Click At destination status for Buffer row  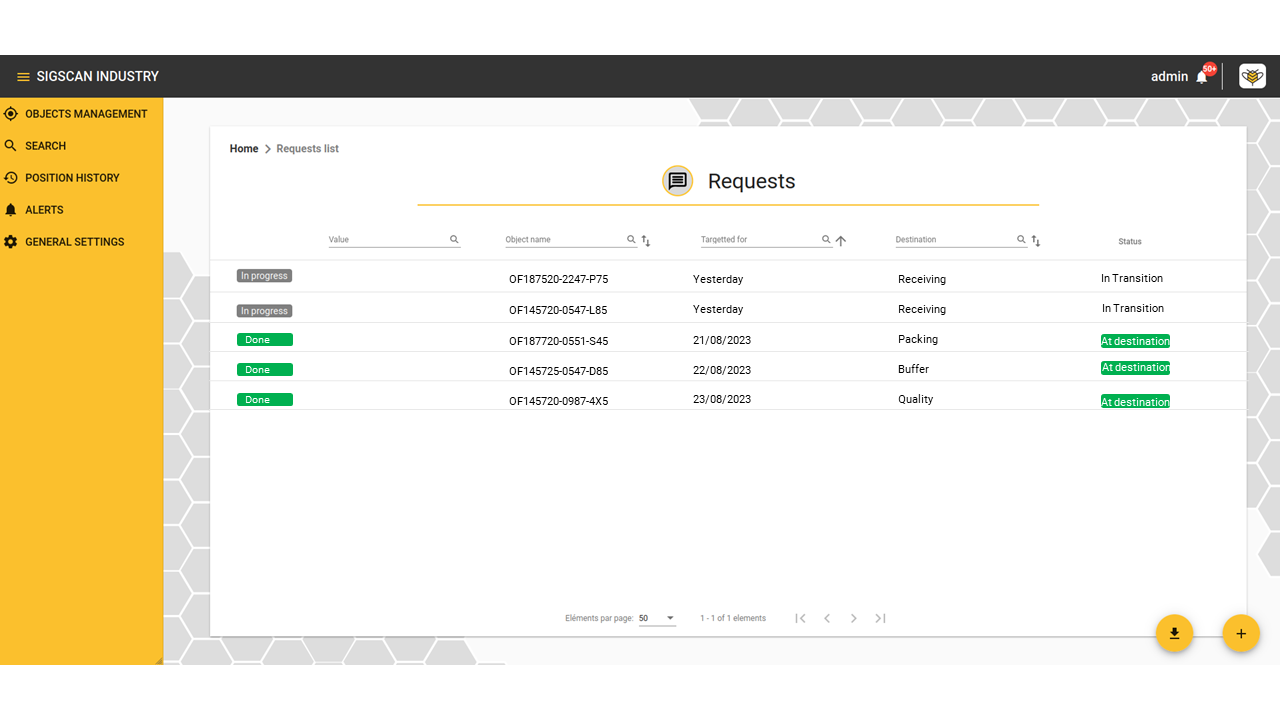point(1135,368)
